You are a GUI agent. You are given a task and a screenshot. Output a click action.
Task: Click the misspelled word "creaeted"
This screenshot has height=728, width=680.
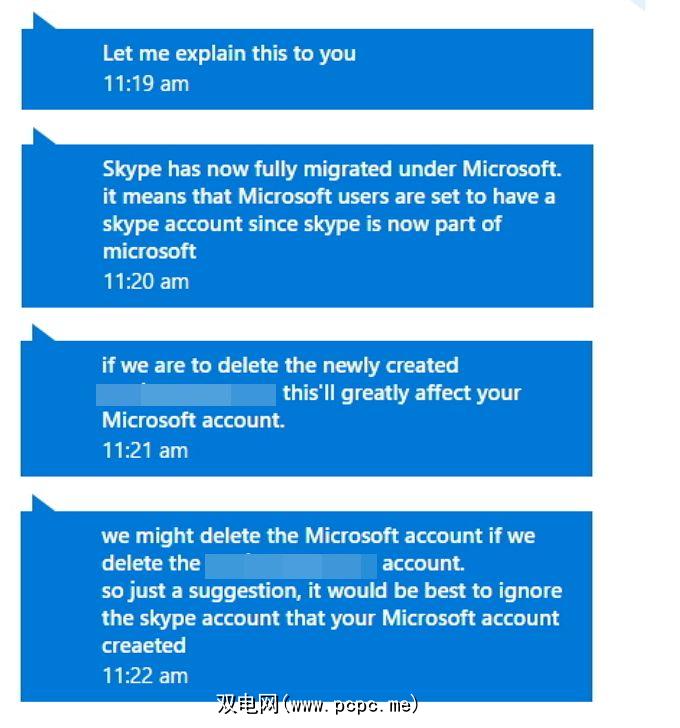tap(143, 646)
